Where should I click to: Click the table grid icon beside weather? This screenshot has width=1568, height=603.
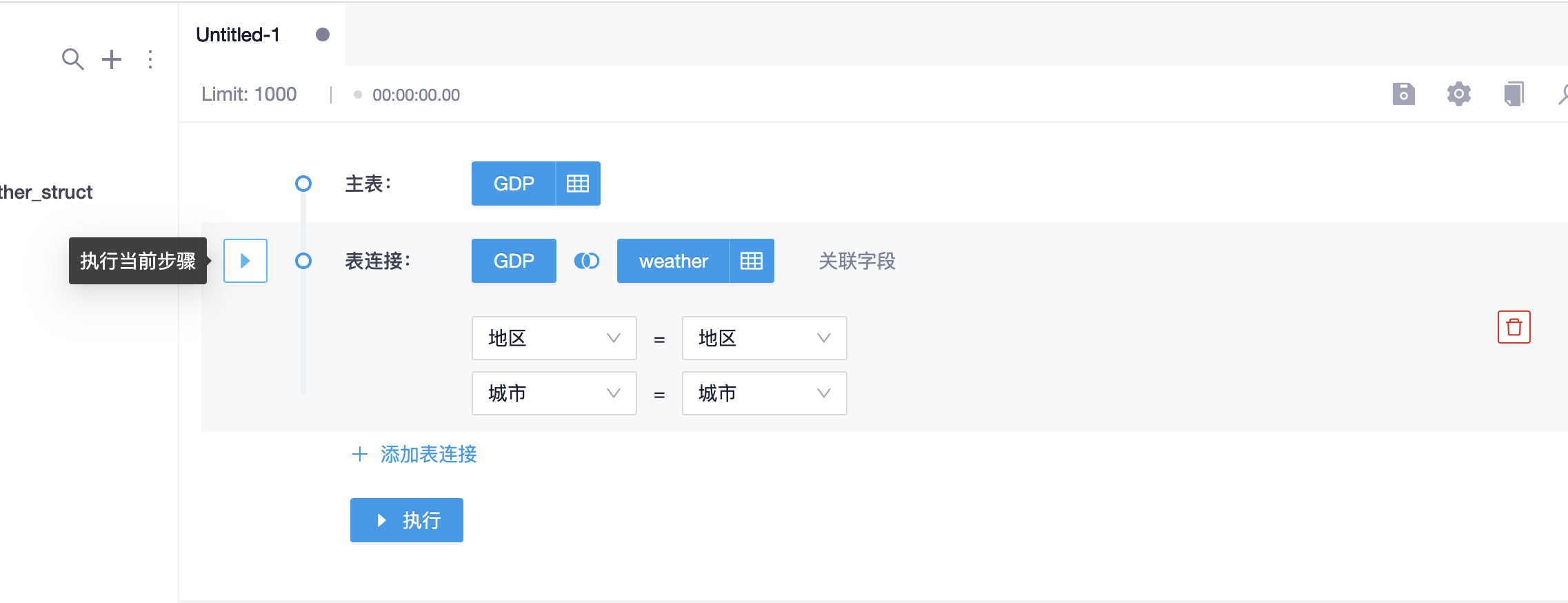(752, 261)
